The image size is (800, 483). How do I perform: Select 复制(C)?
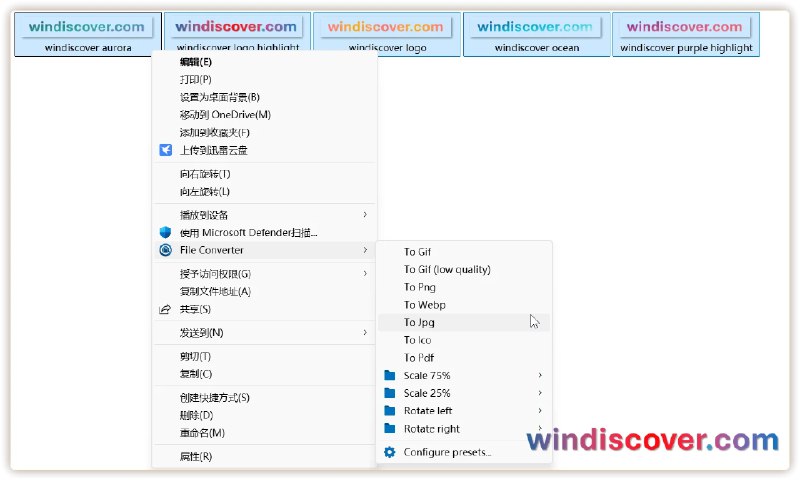pos(264,374)
